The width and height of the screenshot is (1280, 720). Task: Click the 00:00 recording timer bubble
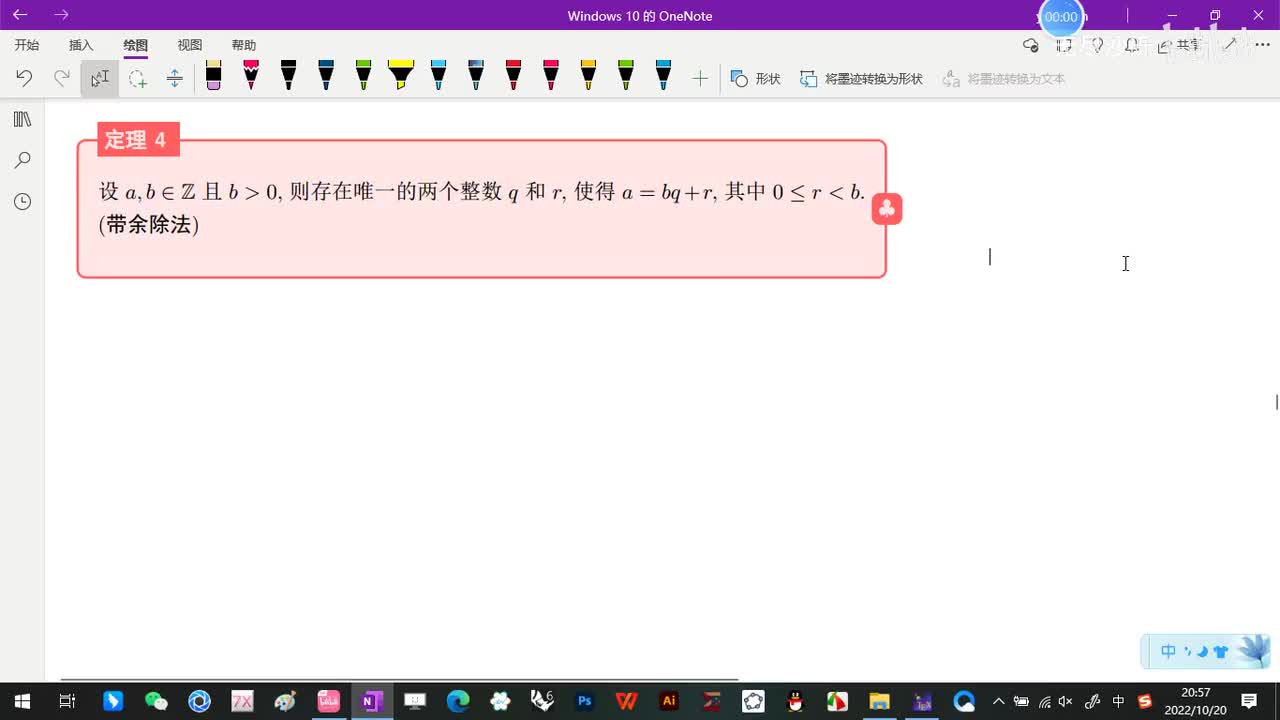pos(1061,17)
